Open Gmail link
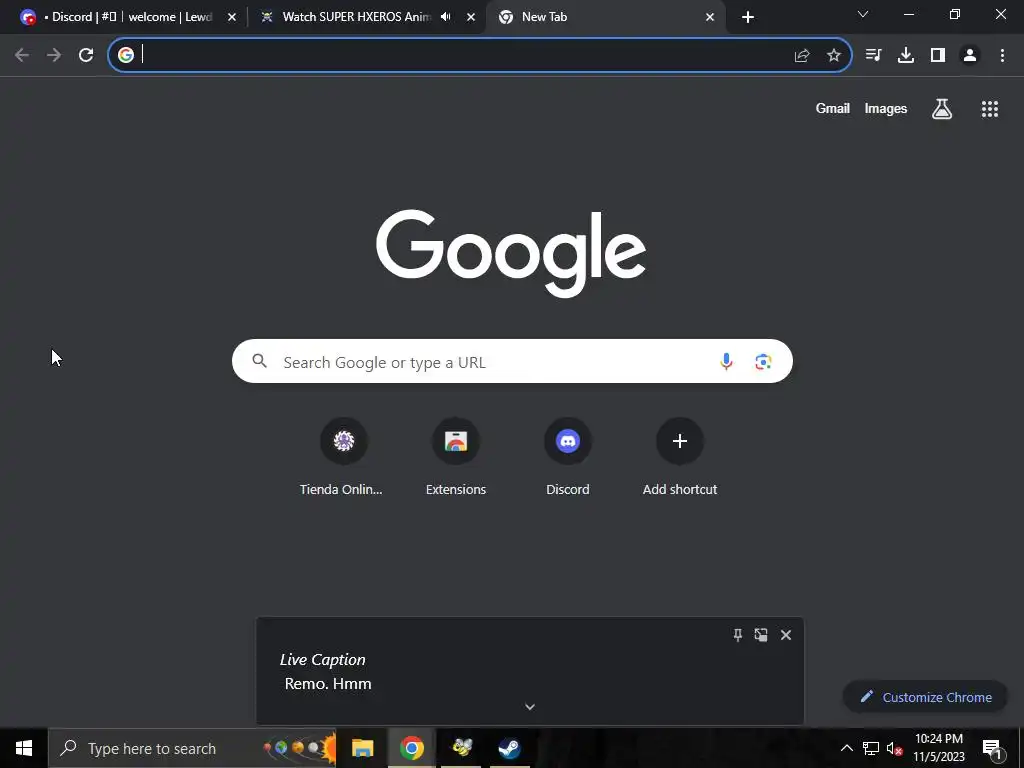The height and width of the screenshot is (768, 1024). [x=832, y=108]
